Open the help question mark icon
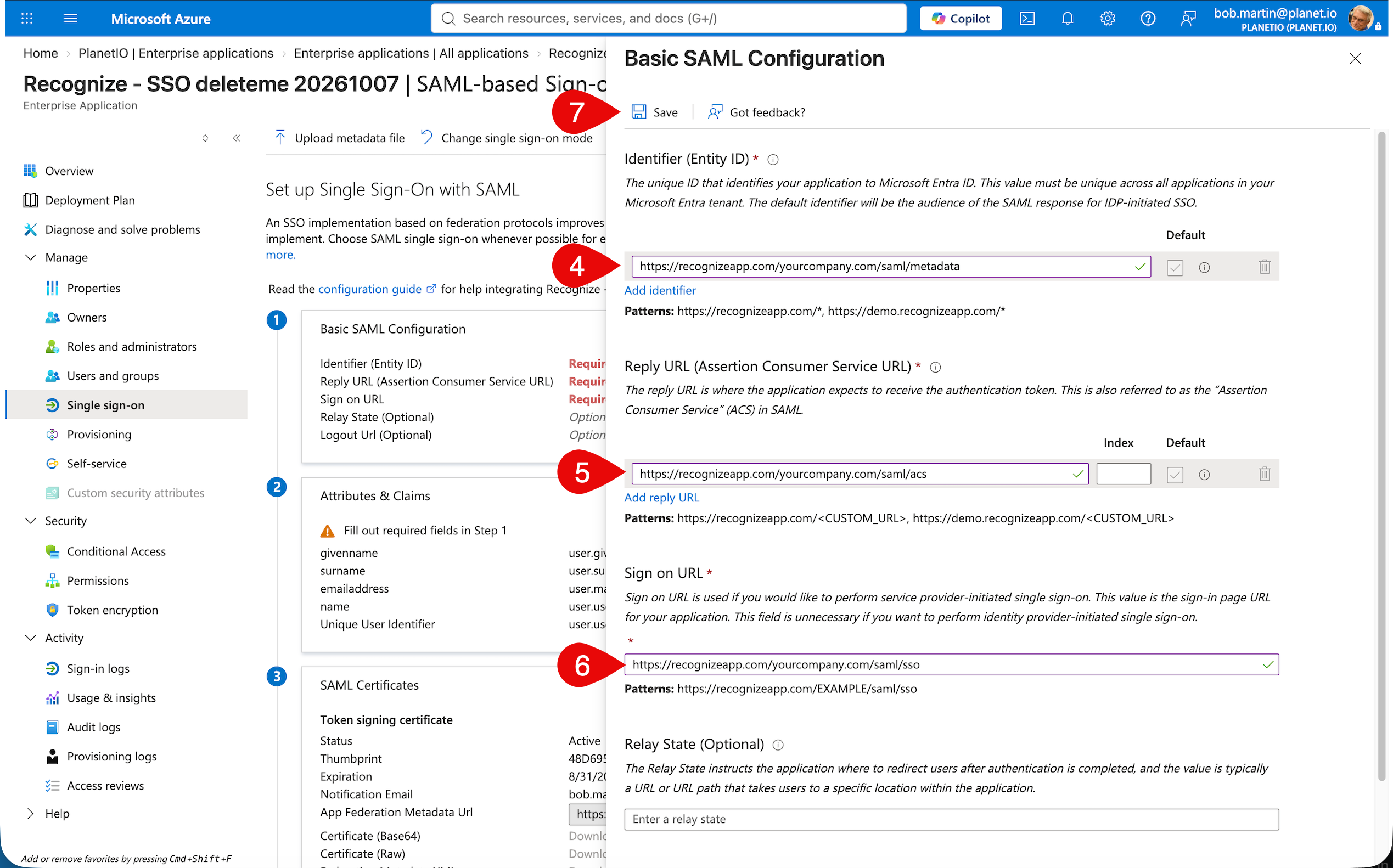This screenshot has width=1393, height=868. pos(1148,18)
